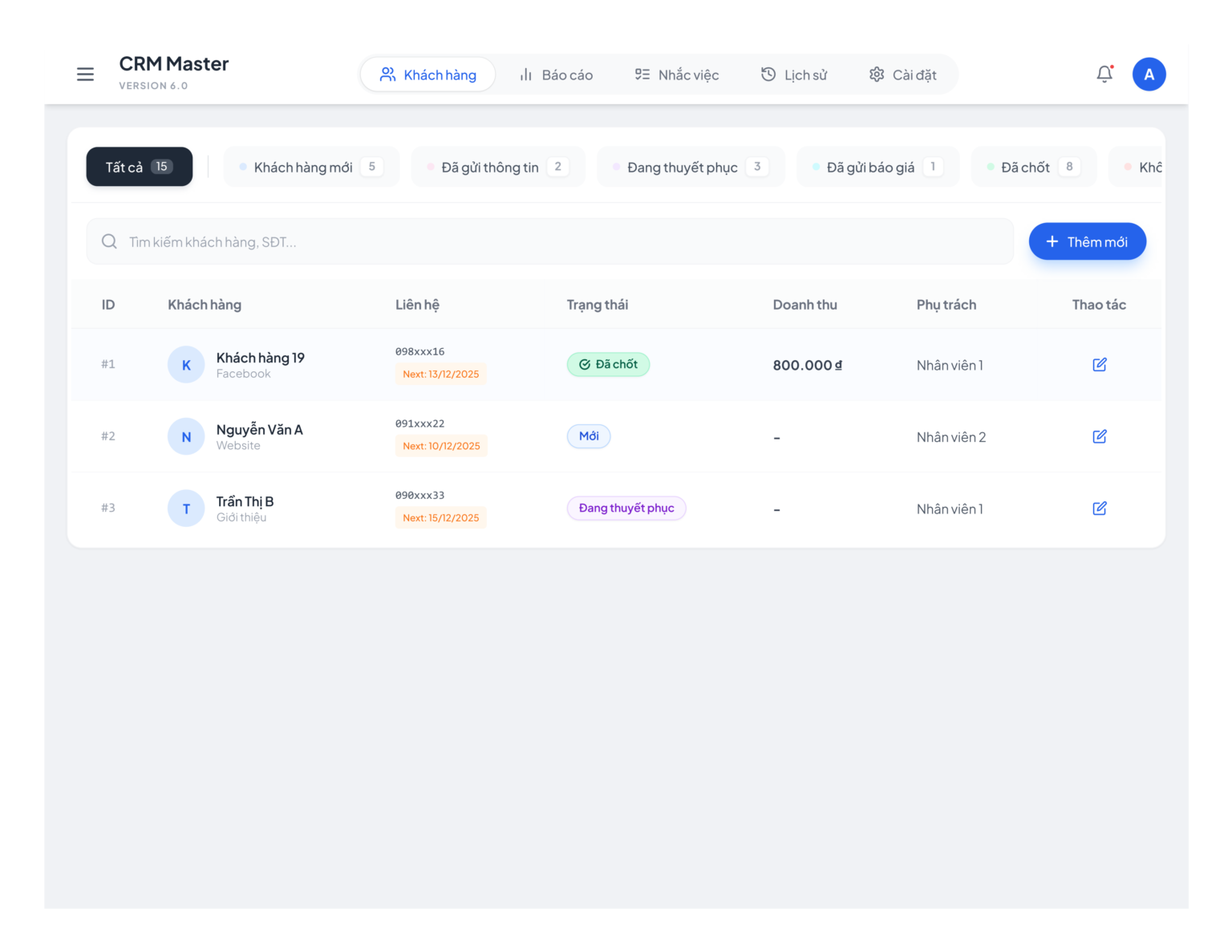The image size is (1232, 952).
Task: Click the T avatar of Trần Thị B
Action: point(186,508)
